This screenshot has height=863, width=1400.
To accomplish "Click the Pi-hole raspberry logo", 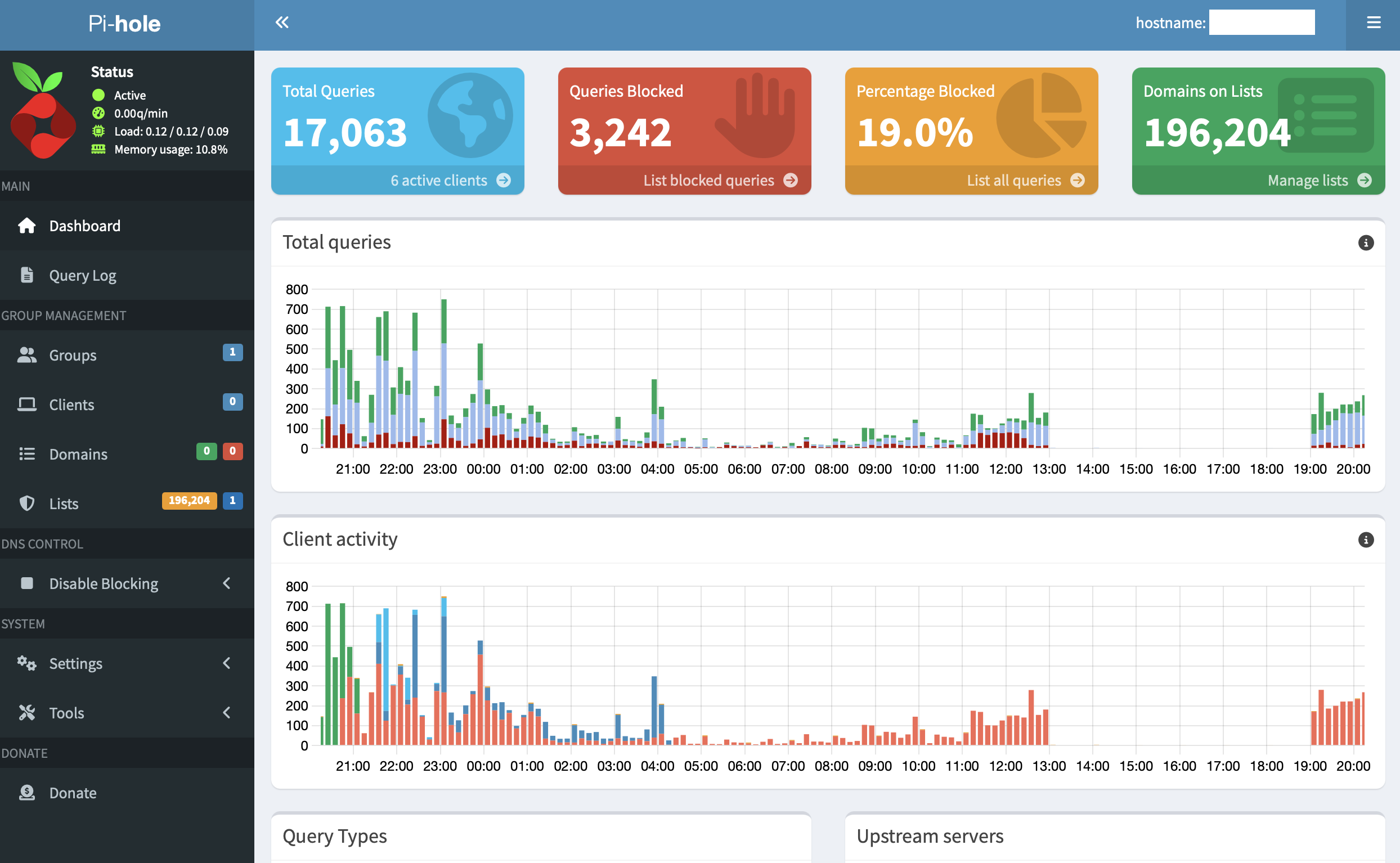I will (x=43, y=110).
